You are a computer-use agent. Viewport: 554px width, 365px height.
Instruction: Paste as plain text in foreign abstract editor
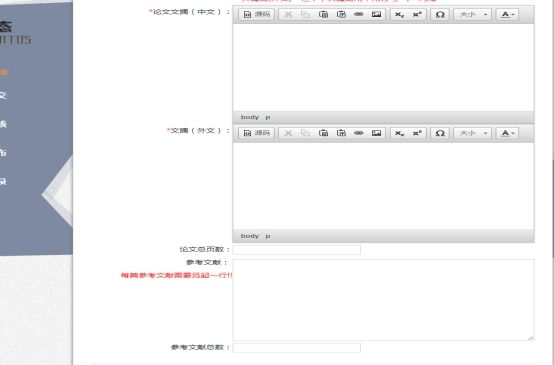point(341,133)
